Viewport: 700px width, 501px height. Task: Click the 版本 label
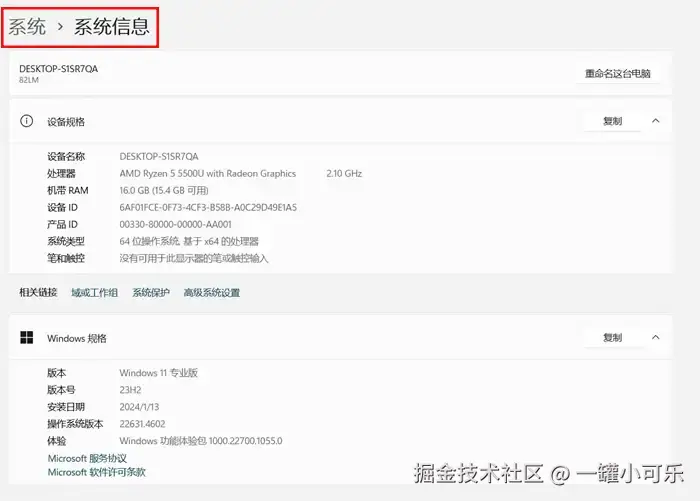click(56, 372)
